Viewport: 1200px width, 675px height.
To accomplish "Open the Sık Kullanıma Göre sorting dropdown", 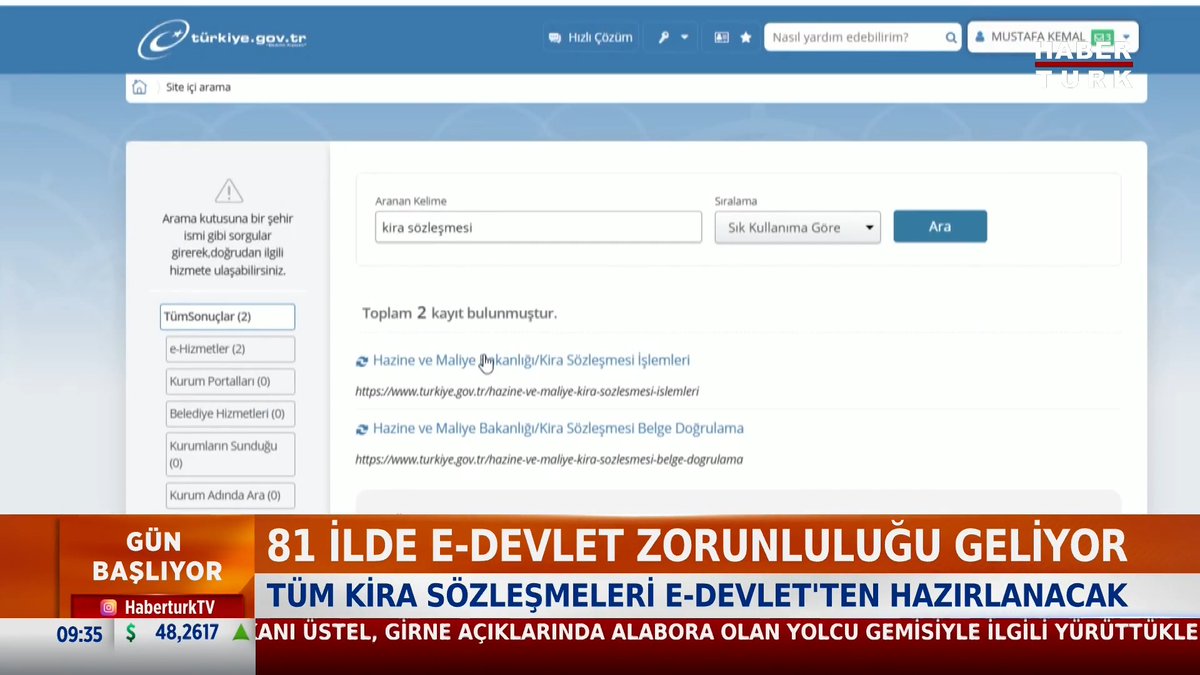I will 797,227.
